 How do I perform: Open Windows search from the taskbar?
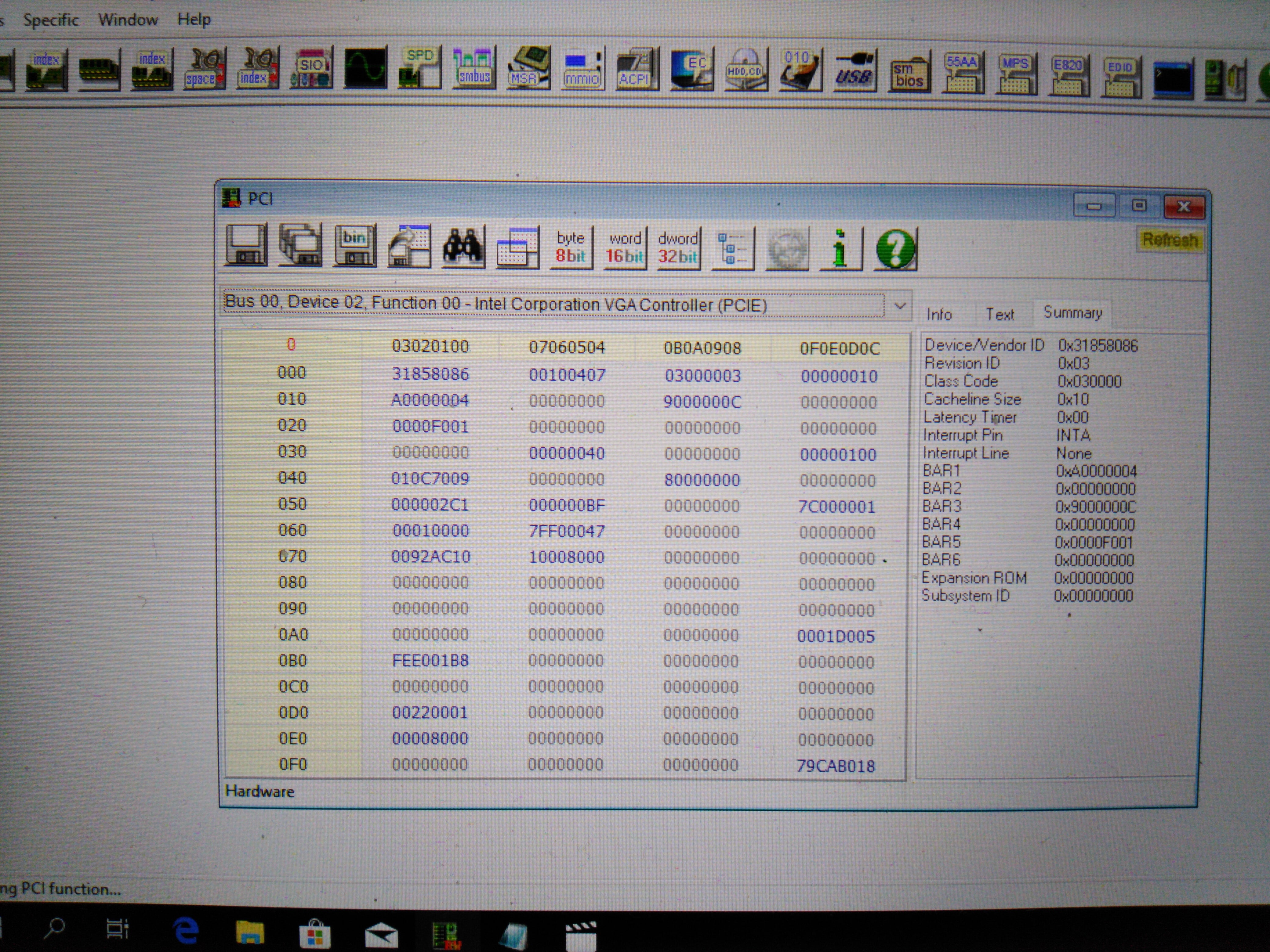pos(55,928)
